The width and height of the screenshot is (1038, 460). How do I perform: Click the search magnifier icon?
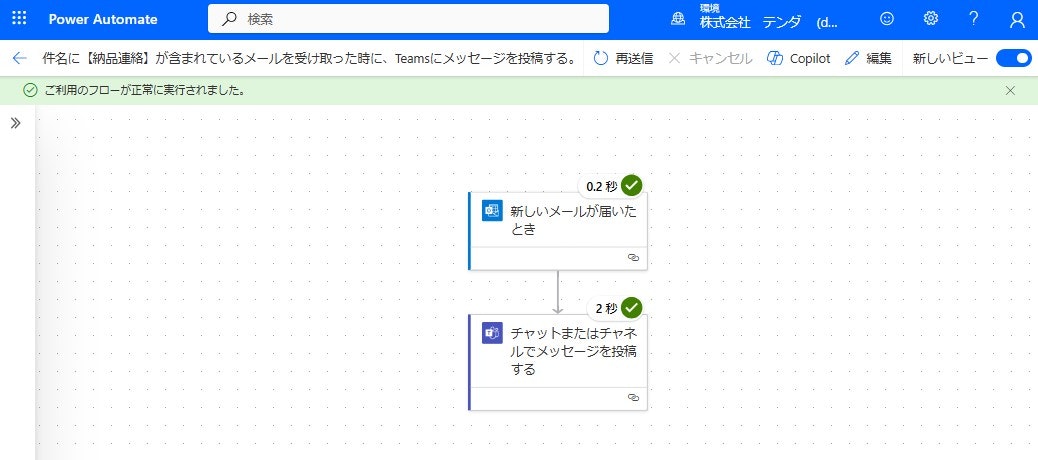[229, 19]
